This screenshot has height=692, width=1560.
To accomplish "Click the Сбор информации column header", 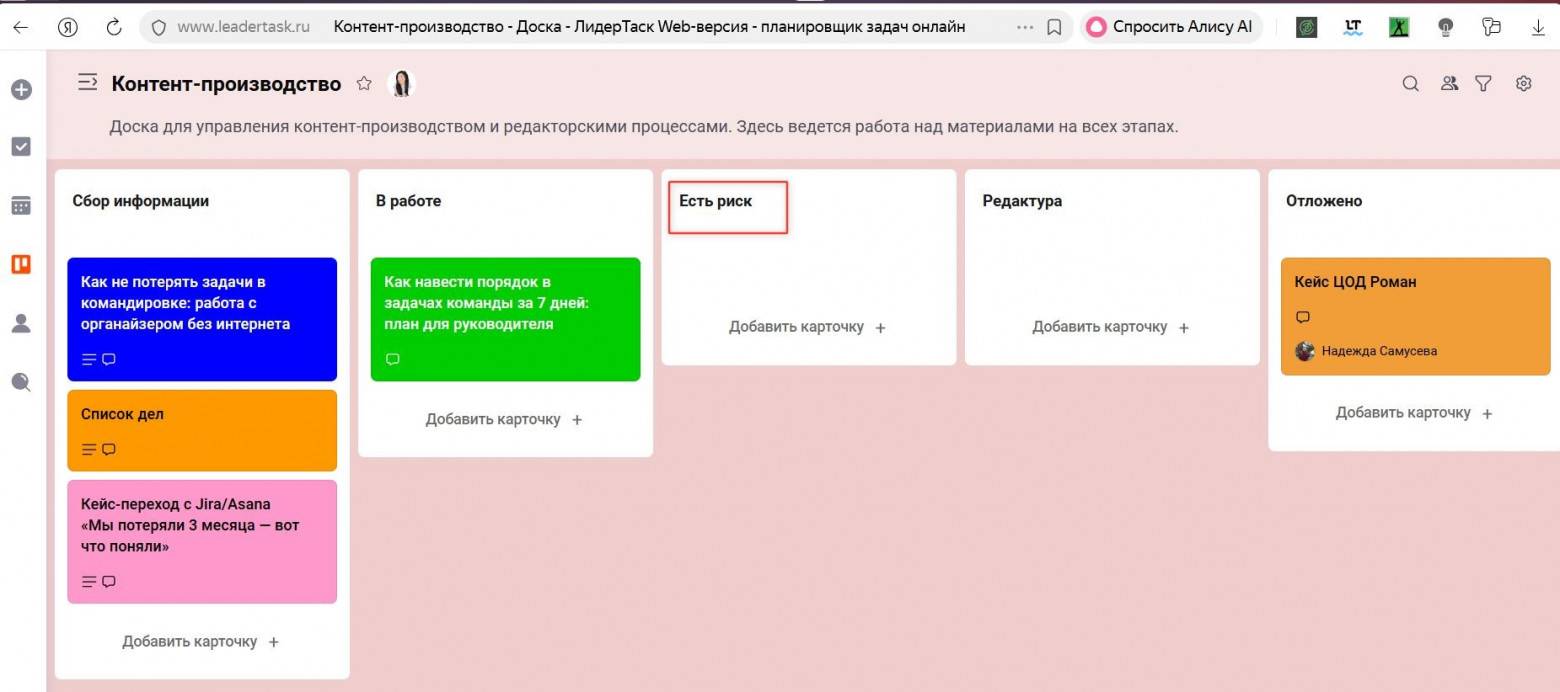I will point(141,201).
